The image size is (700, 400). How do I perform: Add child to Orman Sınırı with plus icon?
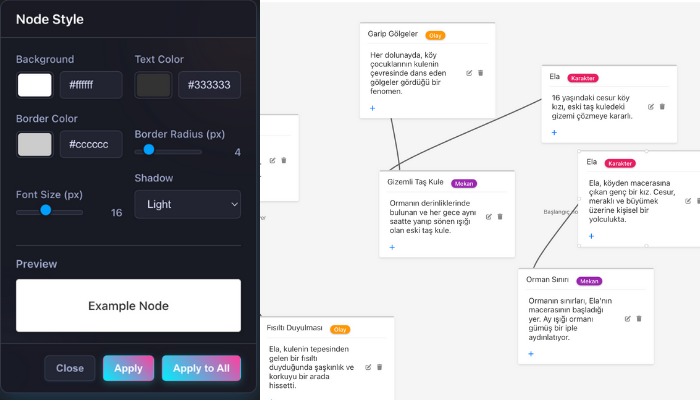pyautogui.click(x=531, y=354)
